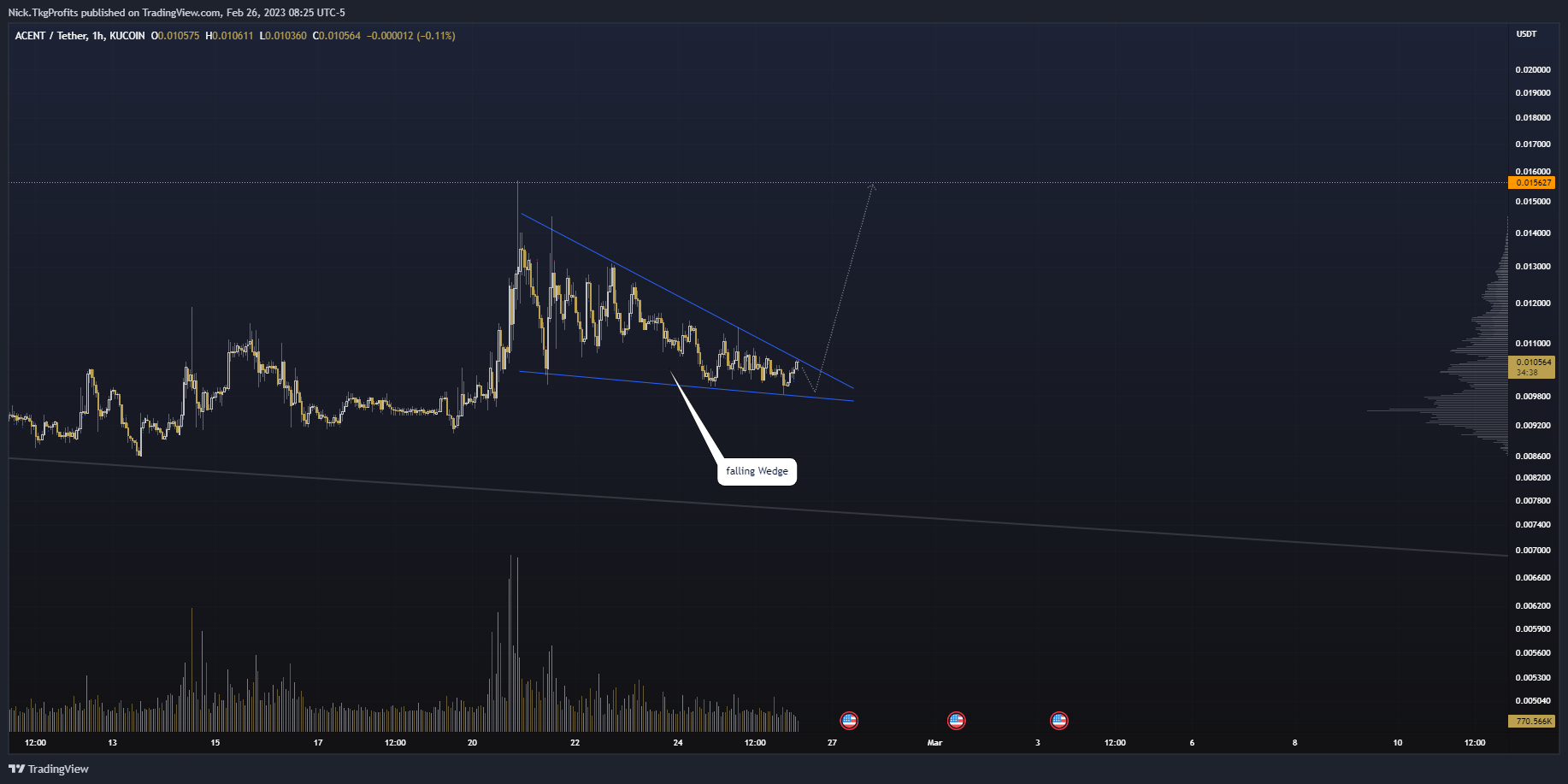Image resolution: width=1568 pixels, height=784 pixels.
Task: Click the date label 22 on time axis
Action: click(575, 743)
